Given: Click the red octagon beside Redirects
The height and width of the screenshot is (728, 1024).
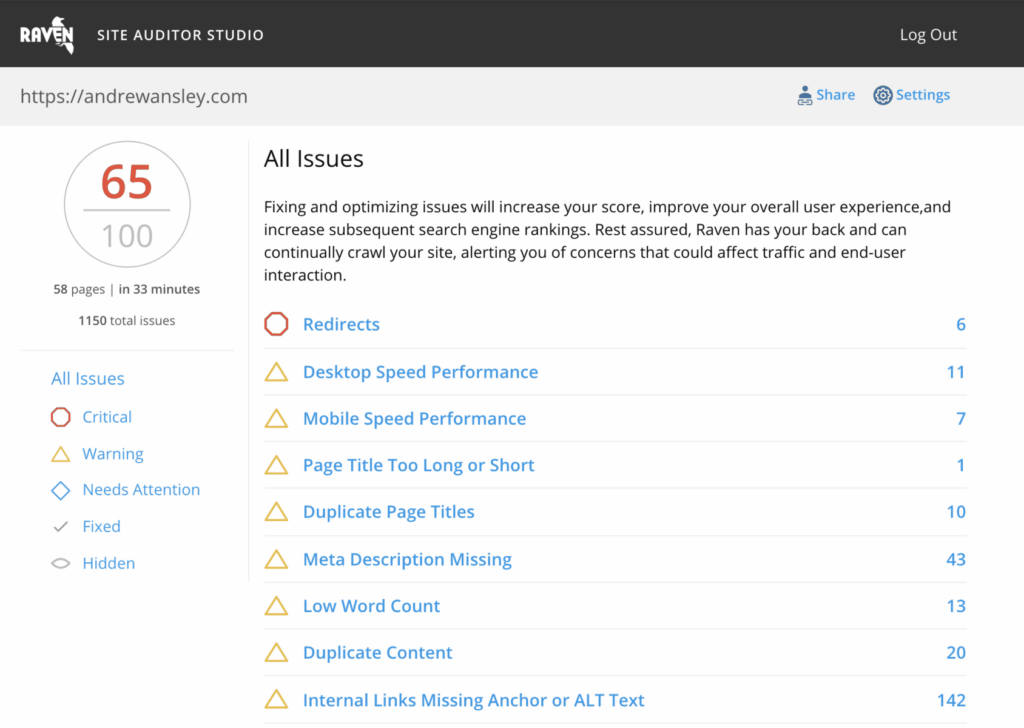Looking at the screenshot, I should pos(276,324).
